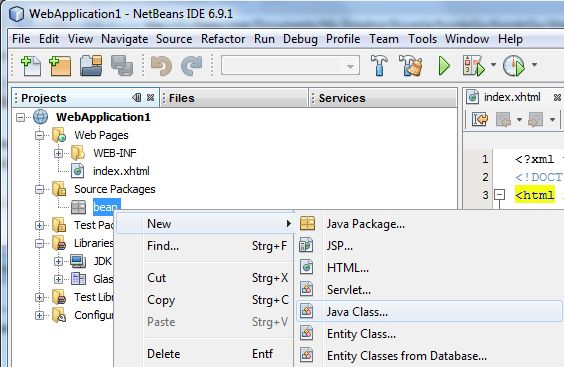Open the View menu
Image resolution: width=564 pixels, height=367 pixels.
tap(81, 39)
